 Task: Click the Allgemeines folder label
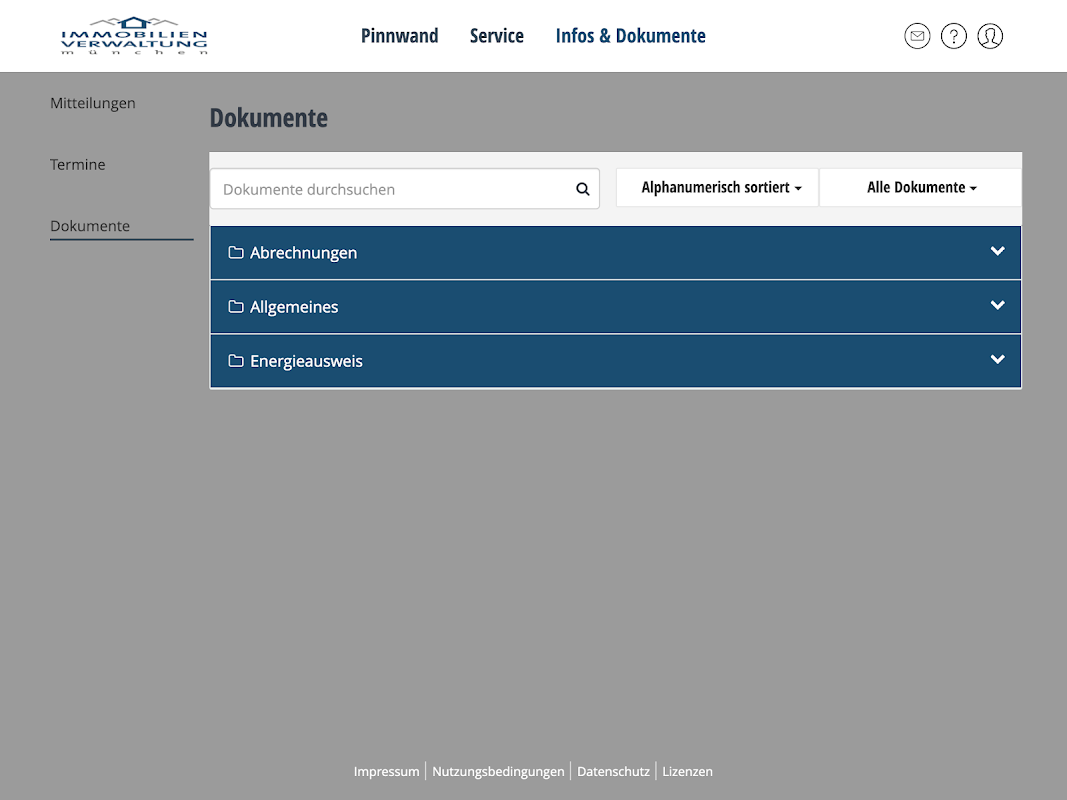point(294,307)
